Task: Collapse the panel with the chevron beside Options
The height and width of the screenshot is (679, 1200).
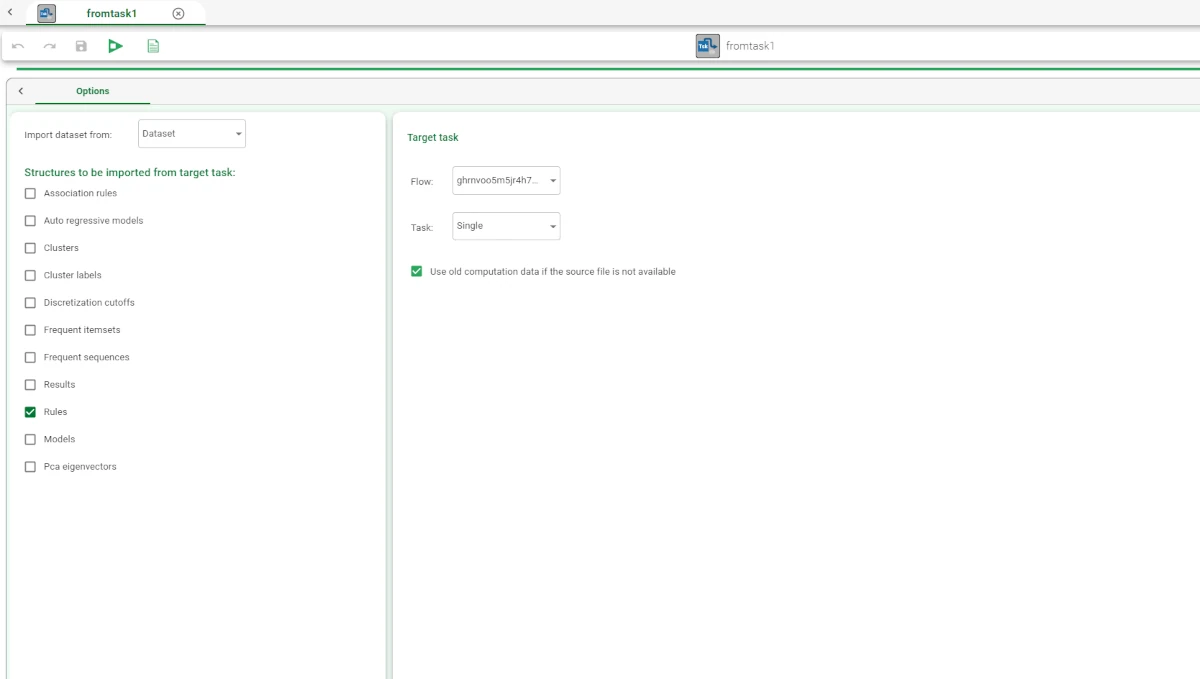Action: tap(21, 91)
